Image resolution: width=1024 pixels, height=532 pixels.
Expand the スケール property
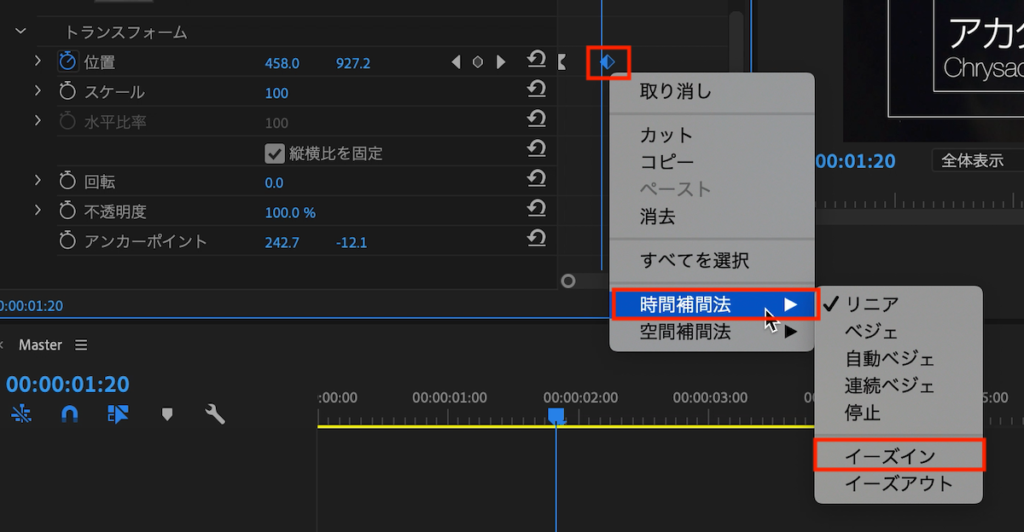click(38, 91)
